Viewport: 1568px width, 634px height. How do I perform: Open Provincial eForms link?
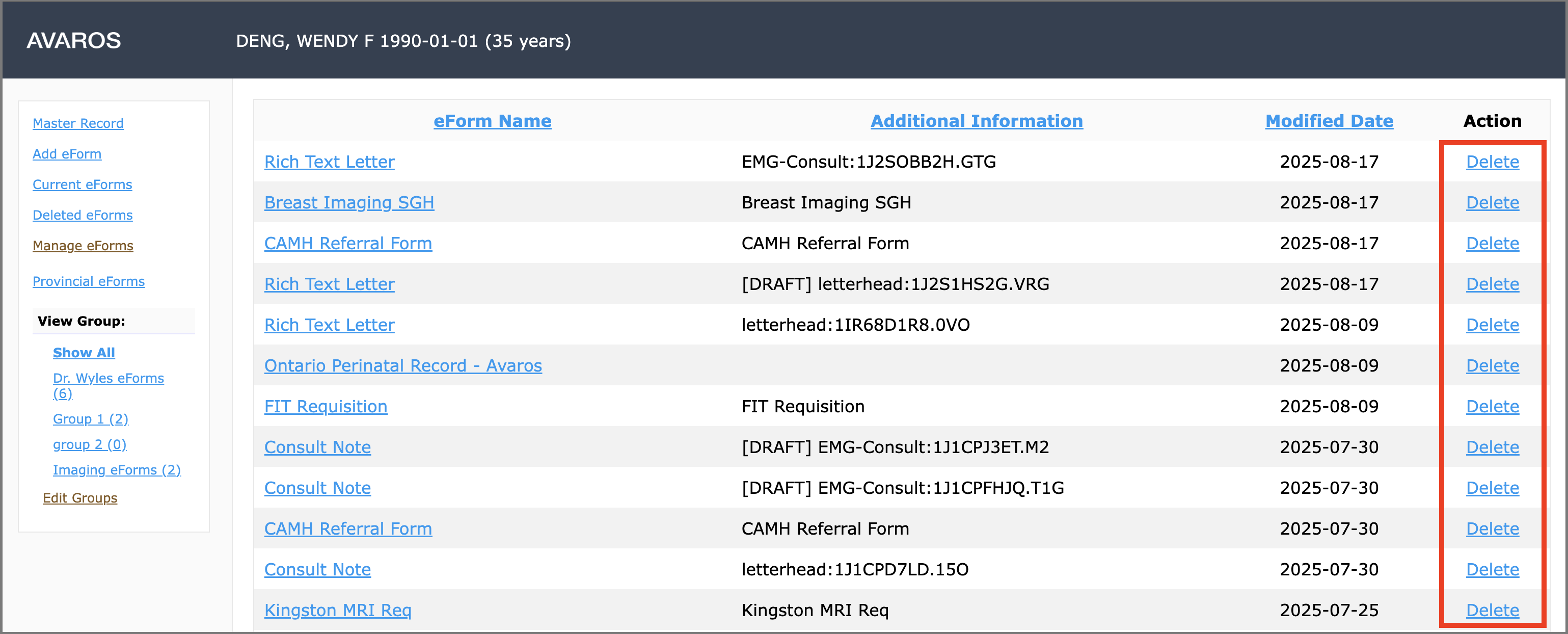(x=88, y=281)
